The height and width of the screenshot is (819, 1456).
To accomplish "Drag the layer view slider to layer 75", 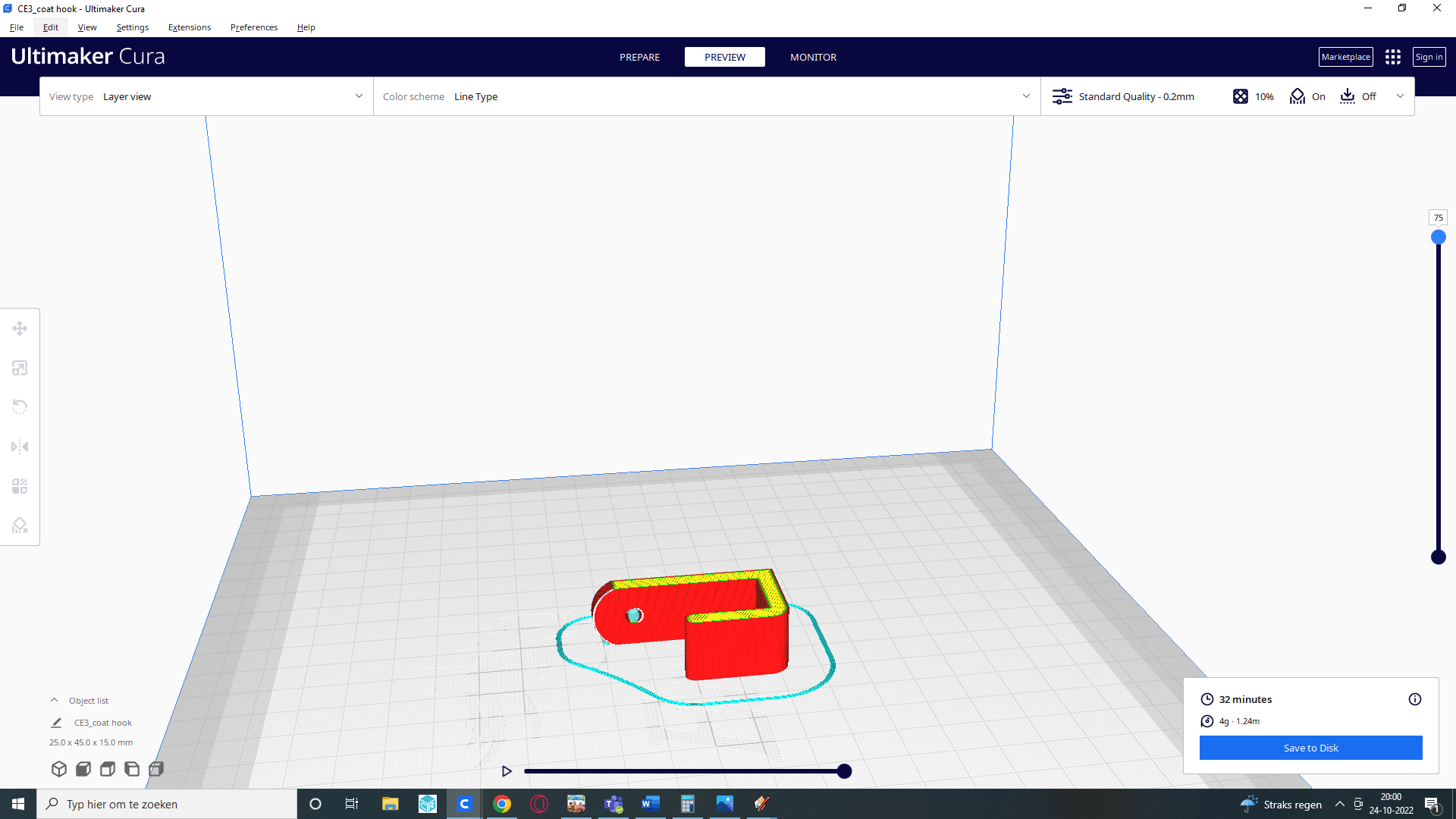I will click(1438, 237).
